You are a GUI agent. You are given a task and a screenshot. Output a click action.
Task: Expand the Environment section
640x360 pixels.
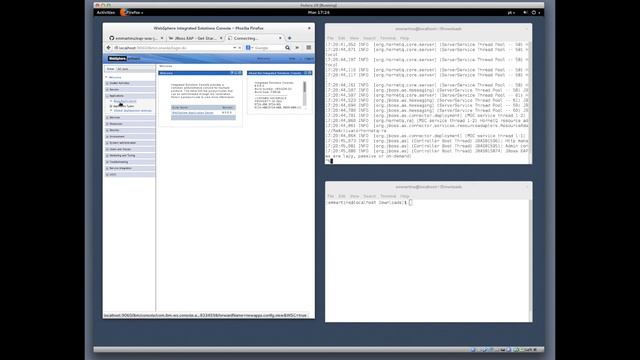(130, 137)
